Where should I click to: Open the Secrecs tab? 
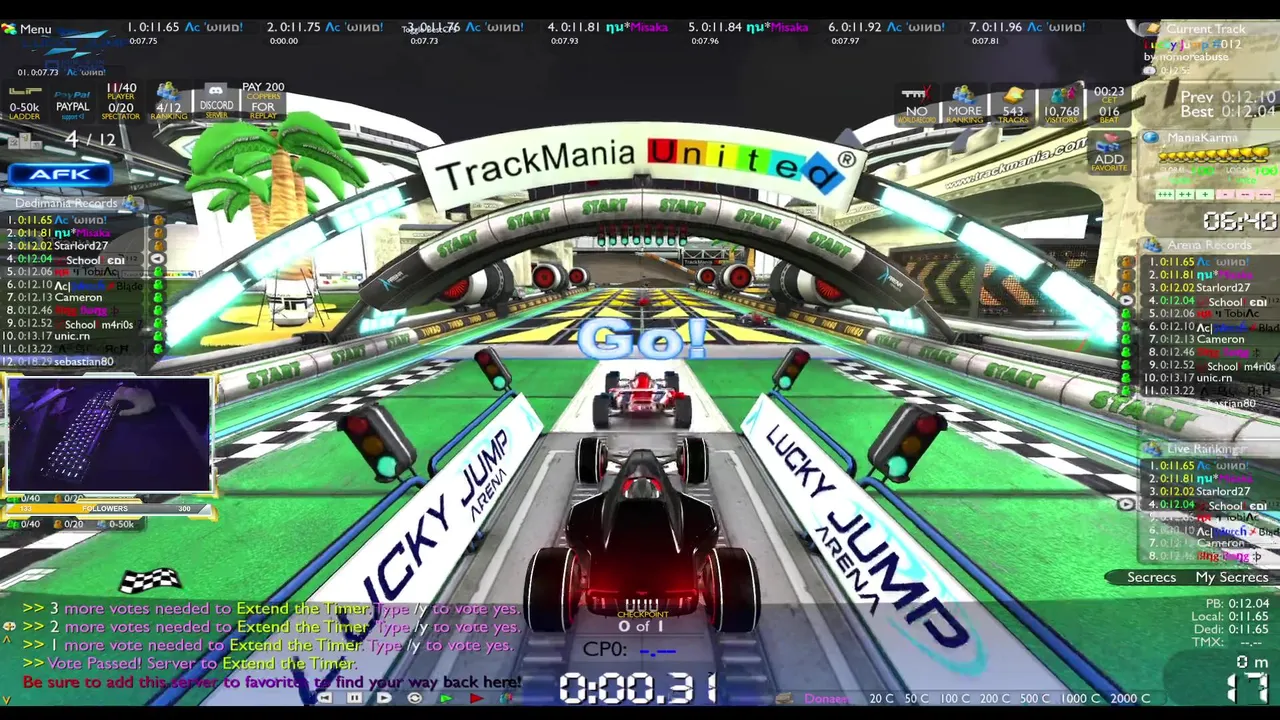coord(1151,577)
